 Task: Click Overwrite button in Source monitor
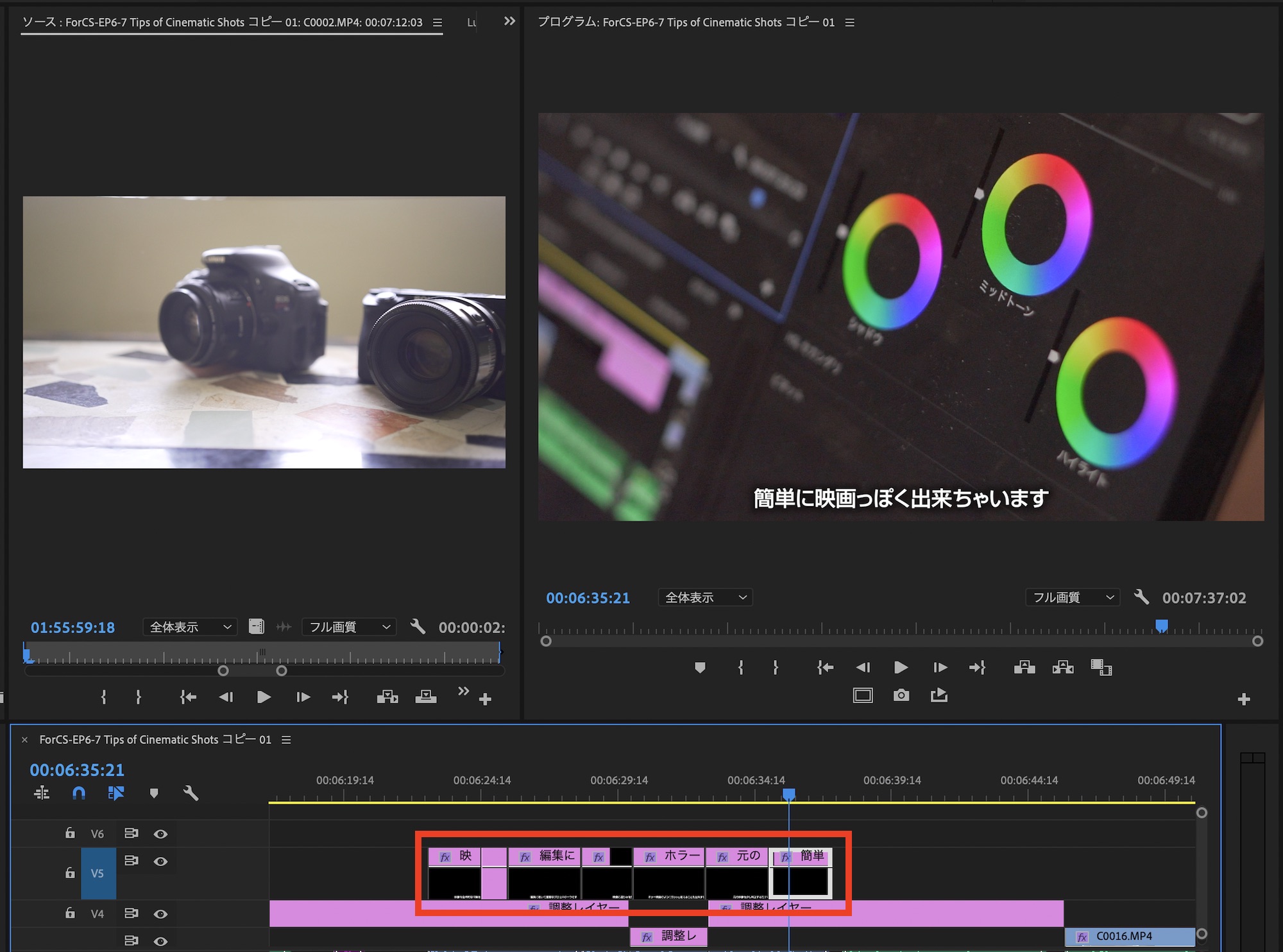click(x=425, y=697)
